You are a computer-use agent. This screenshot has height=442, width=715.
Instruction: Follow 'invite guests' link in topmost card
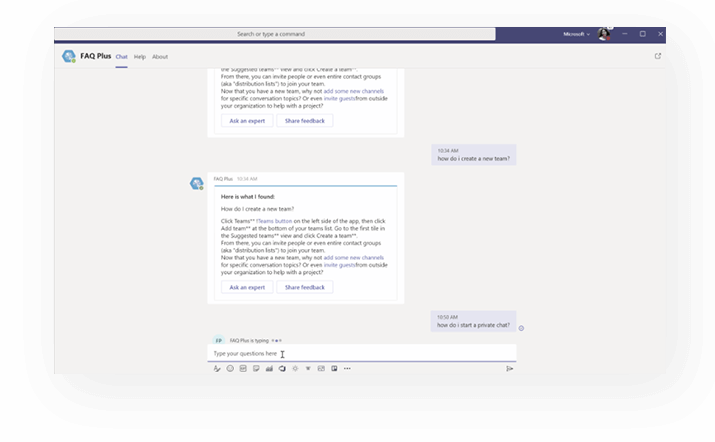tap(339, 99)
